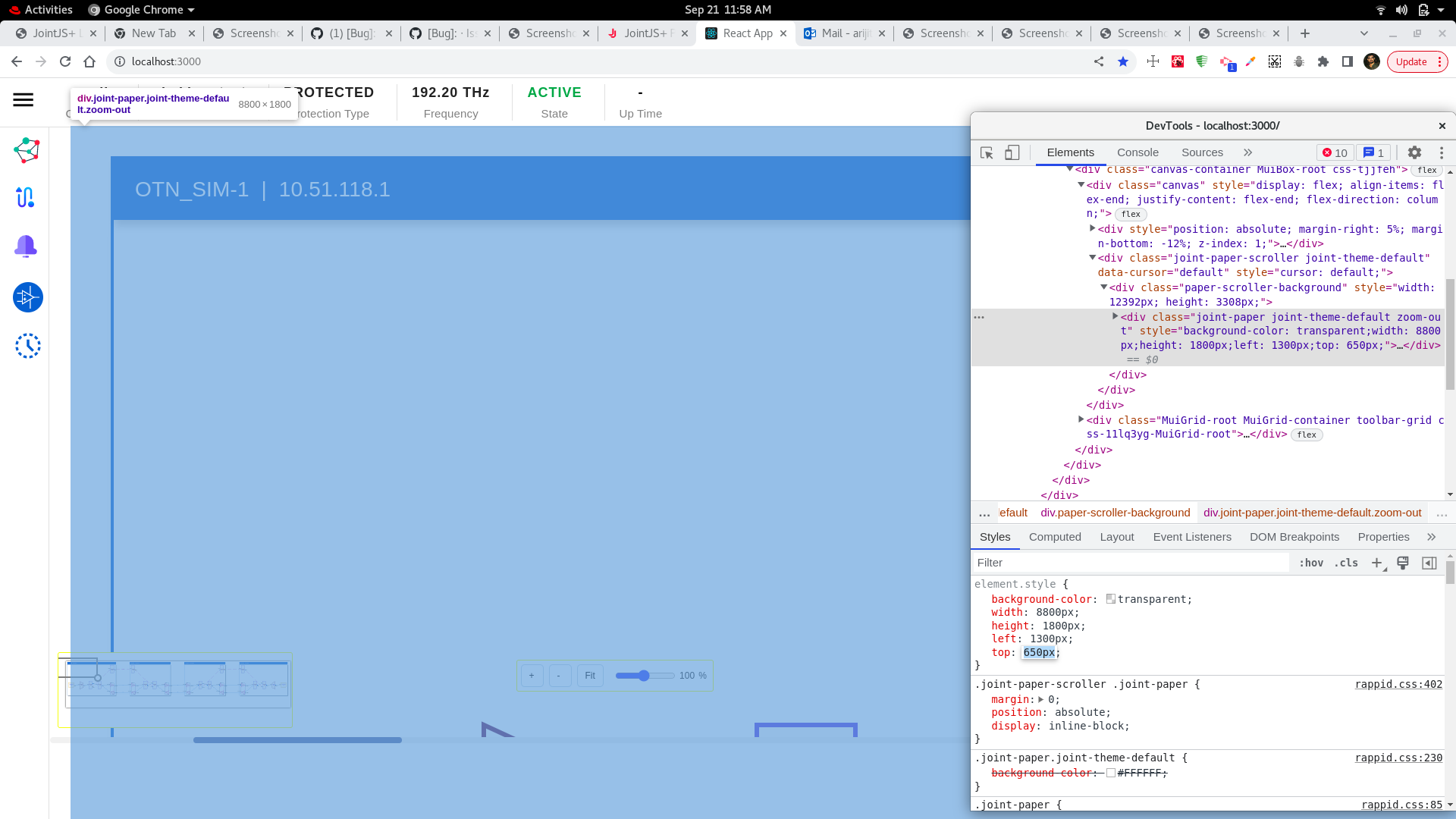Open the hamburger menu at top left
Viewport: 1456px width, 819px height.
pos(23,99)
